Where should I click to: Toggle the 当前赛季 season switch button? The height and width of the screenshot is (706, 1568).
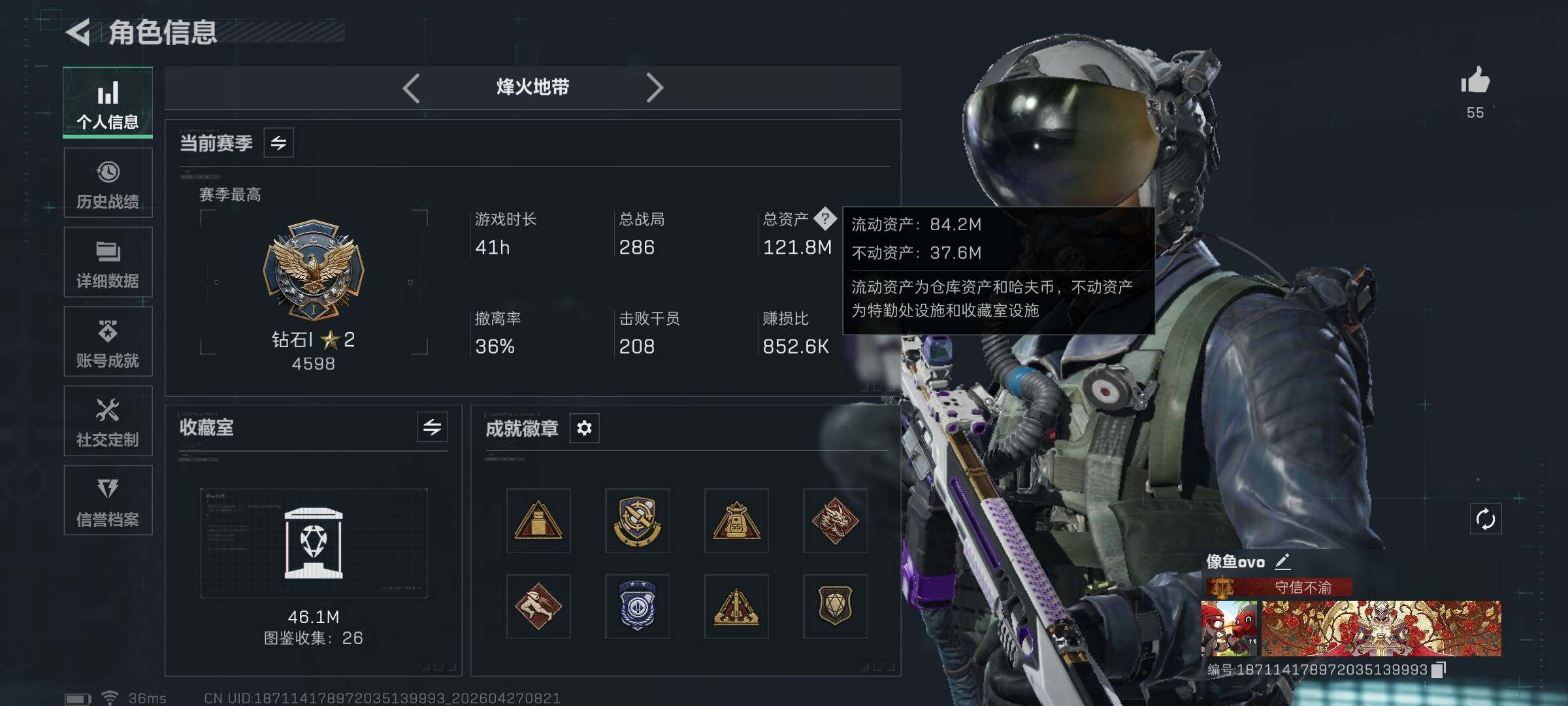(x=279, y=143)
